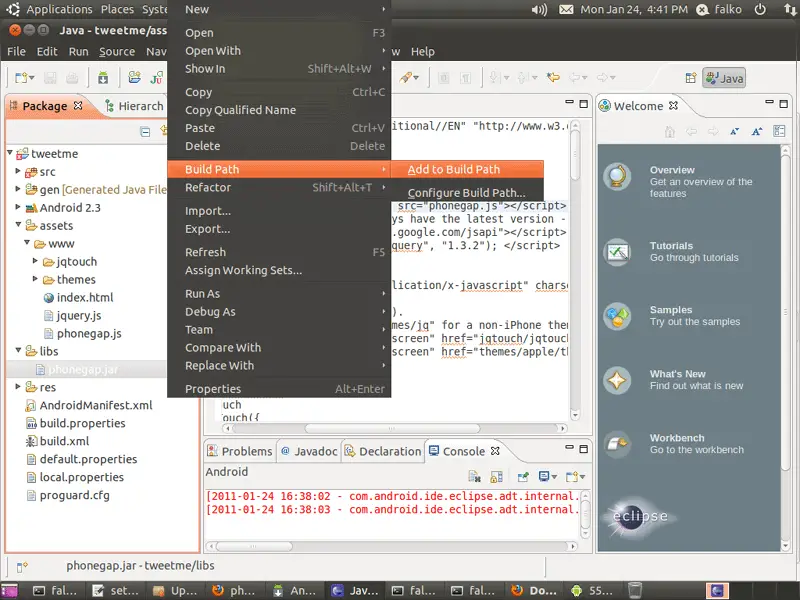Clear the Console output
The width and height of the screenshot is (800, 600).
474,477
